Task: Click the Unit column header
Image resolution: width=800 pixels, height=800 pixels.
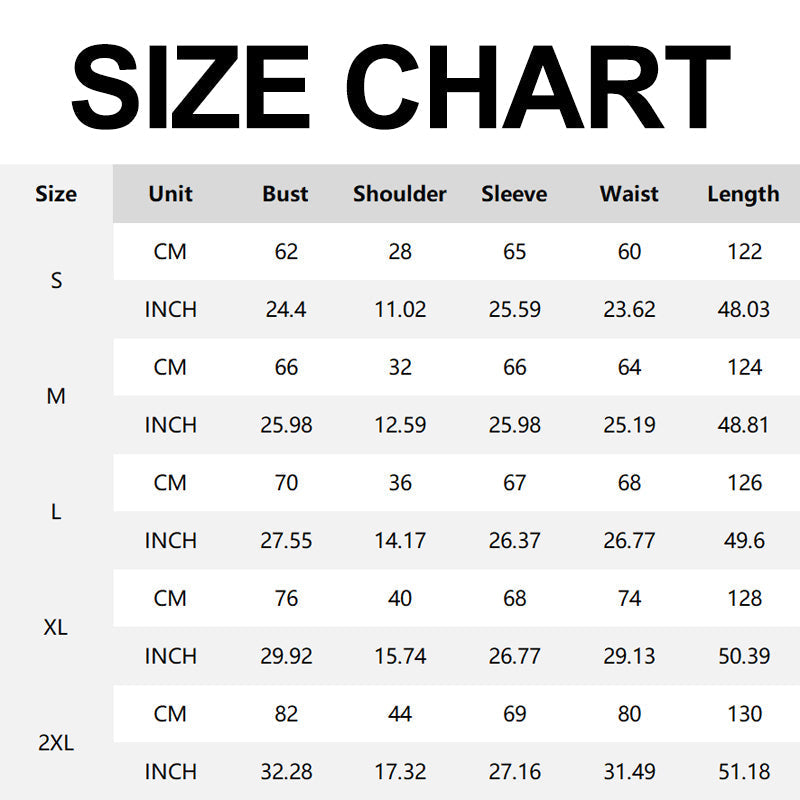Action: coord(170,194)
